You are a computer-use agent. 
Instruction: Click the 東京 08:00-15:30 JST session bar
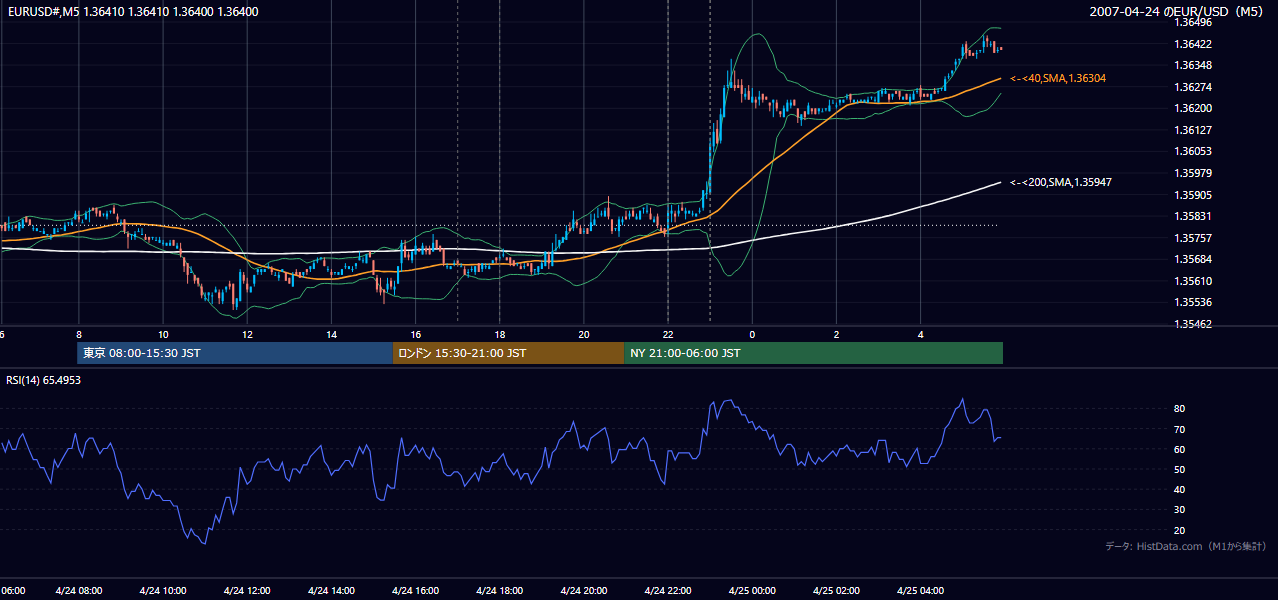pos(235,353)
